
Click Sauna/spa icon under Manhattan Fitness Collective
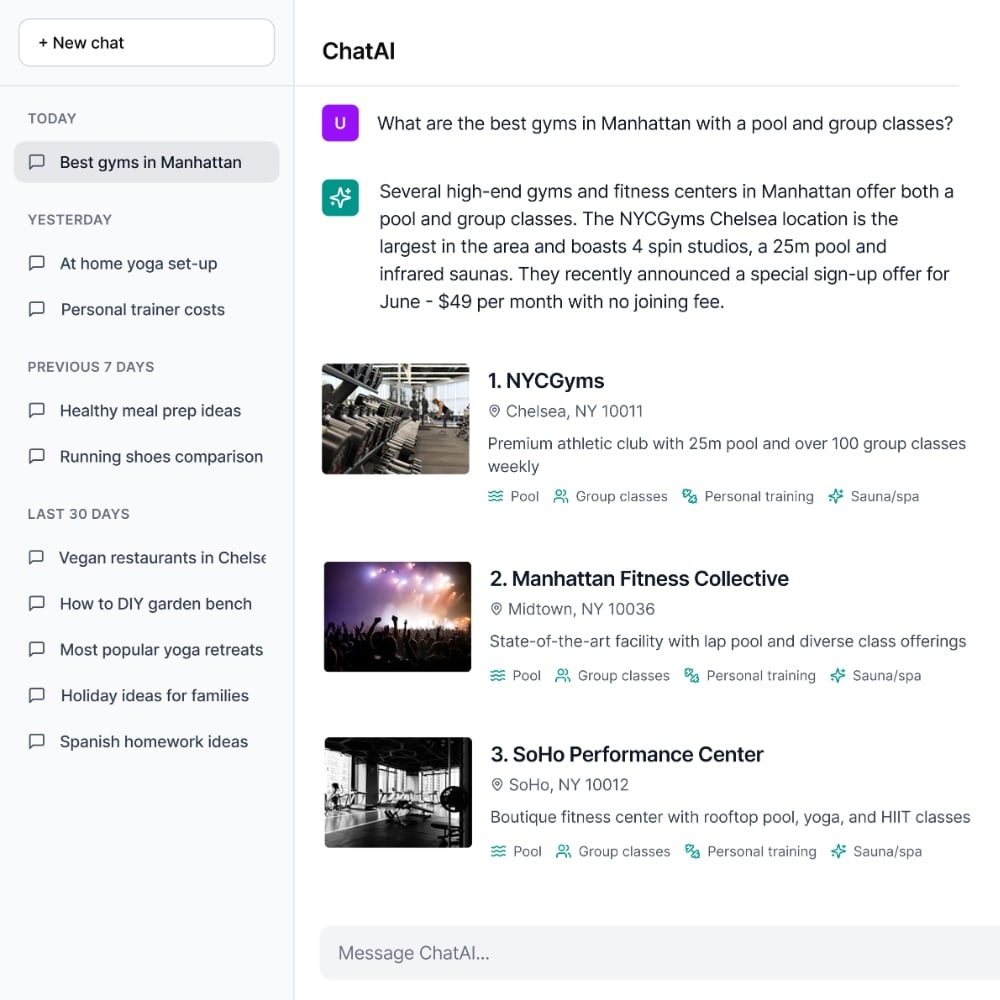pos(837,675)
